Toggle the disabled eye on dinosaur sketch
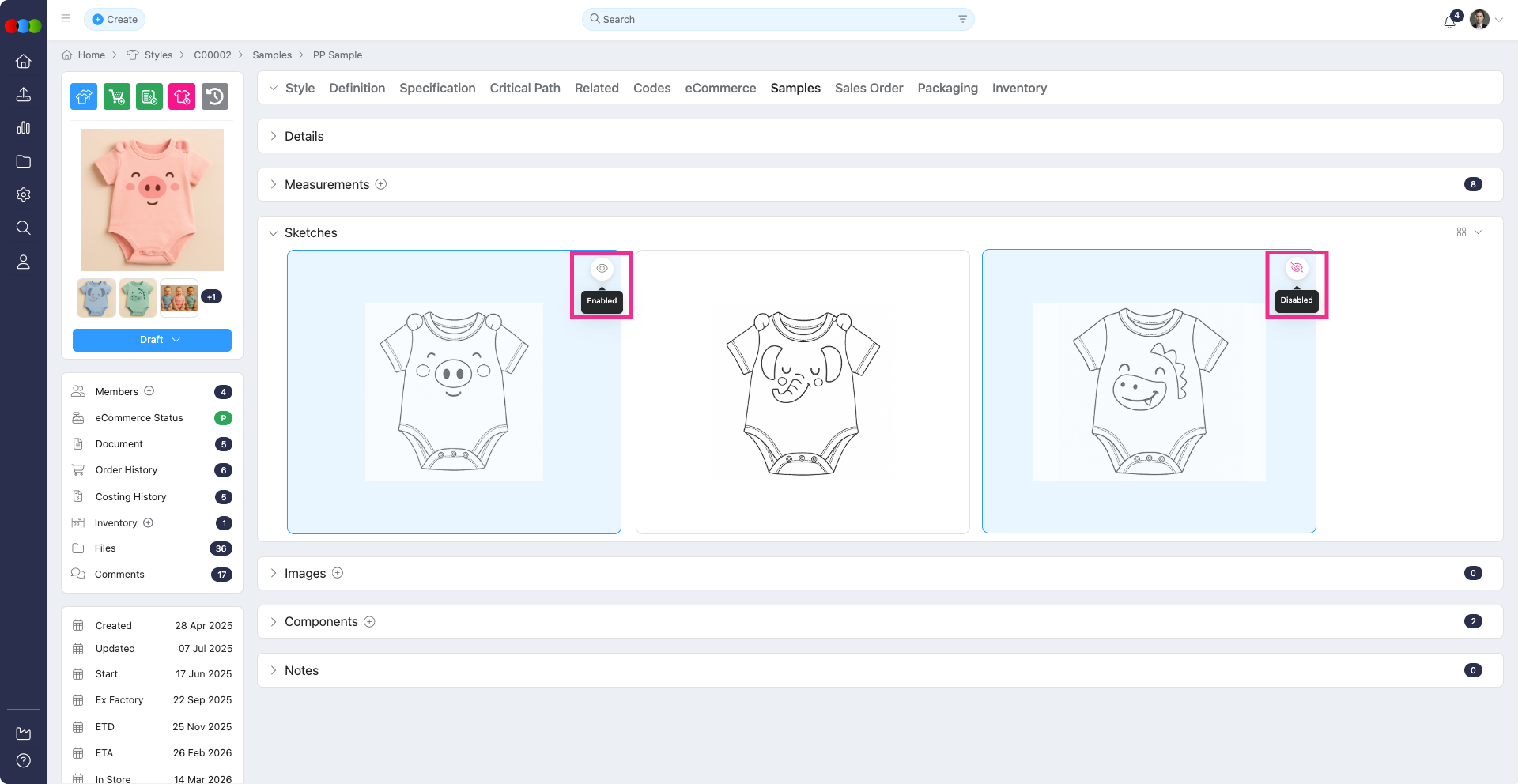Image resolution: width=1522 pixels, height=784 pixels. coord(1297,268)
